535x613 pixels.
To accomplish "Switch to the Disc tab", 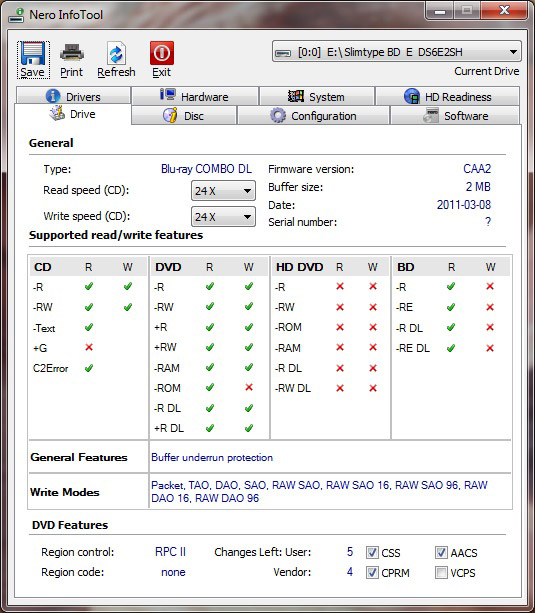I will pyautogui.click(x=184, y=116).
